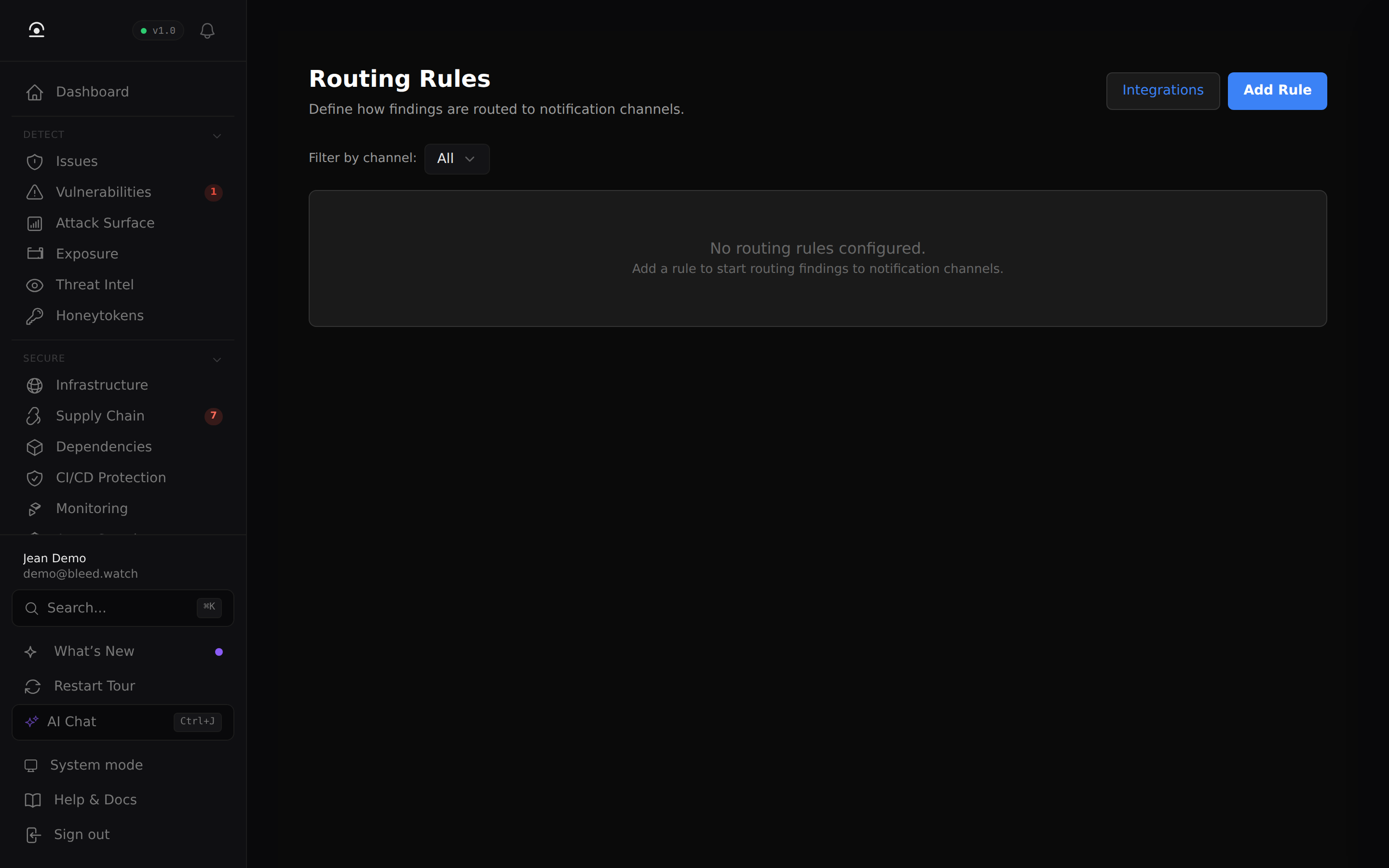Image resolution: width=1389 pixels, height=868 pixels.
Task: Click the Sign out door icon
Action: 33,835
